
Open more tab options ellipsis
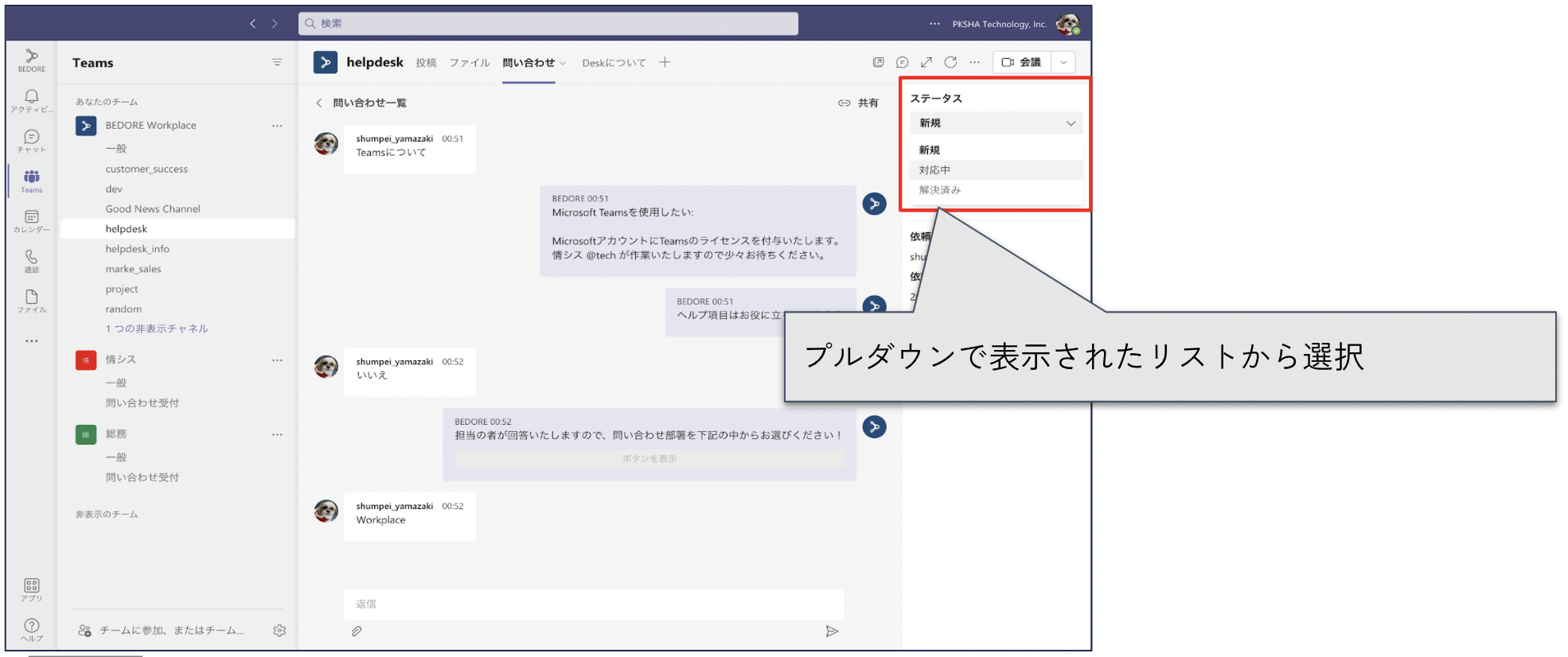pyautogui.click(x=975, y=62)
